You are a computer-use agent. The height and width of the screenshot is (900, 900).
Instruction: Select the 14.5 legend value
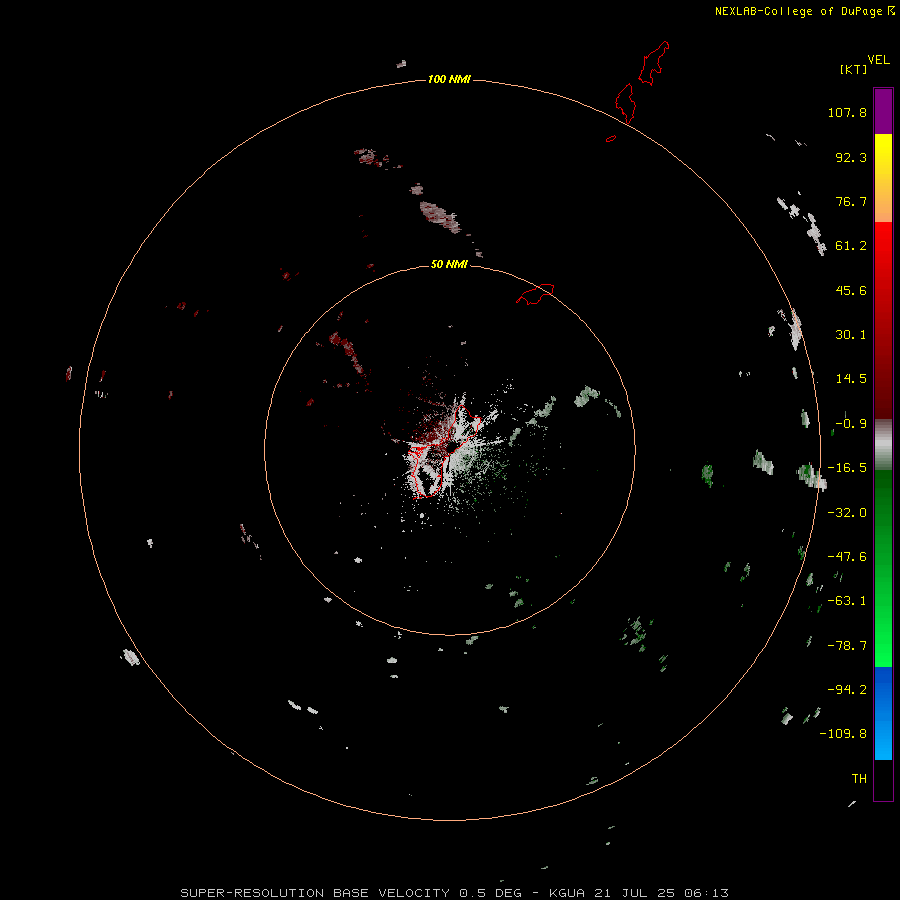click(x=851, y=379)
